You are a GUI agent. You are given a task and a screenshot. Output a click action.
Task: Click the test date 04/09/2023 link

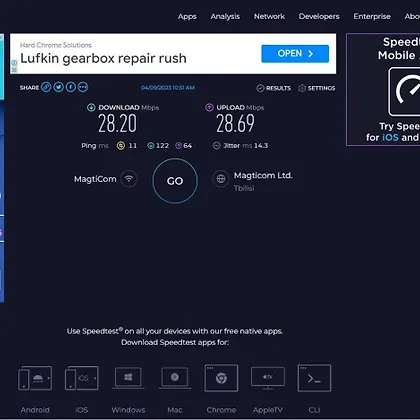click(x=168, y=88)
